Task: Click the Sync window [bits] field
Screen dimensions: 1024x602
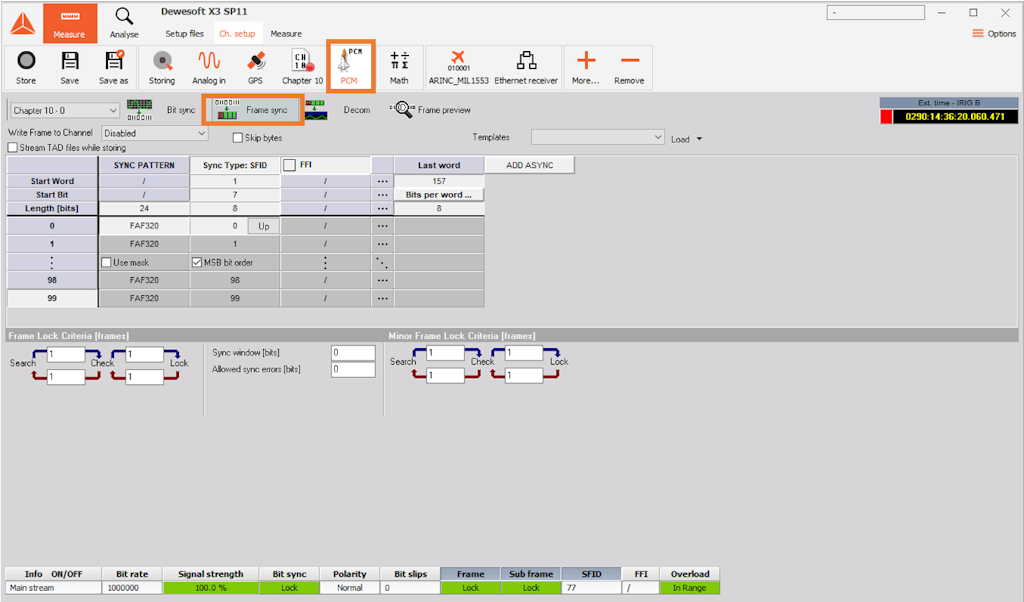Action: [353, 353]
